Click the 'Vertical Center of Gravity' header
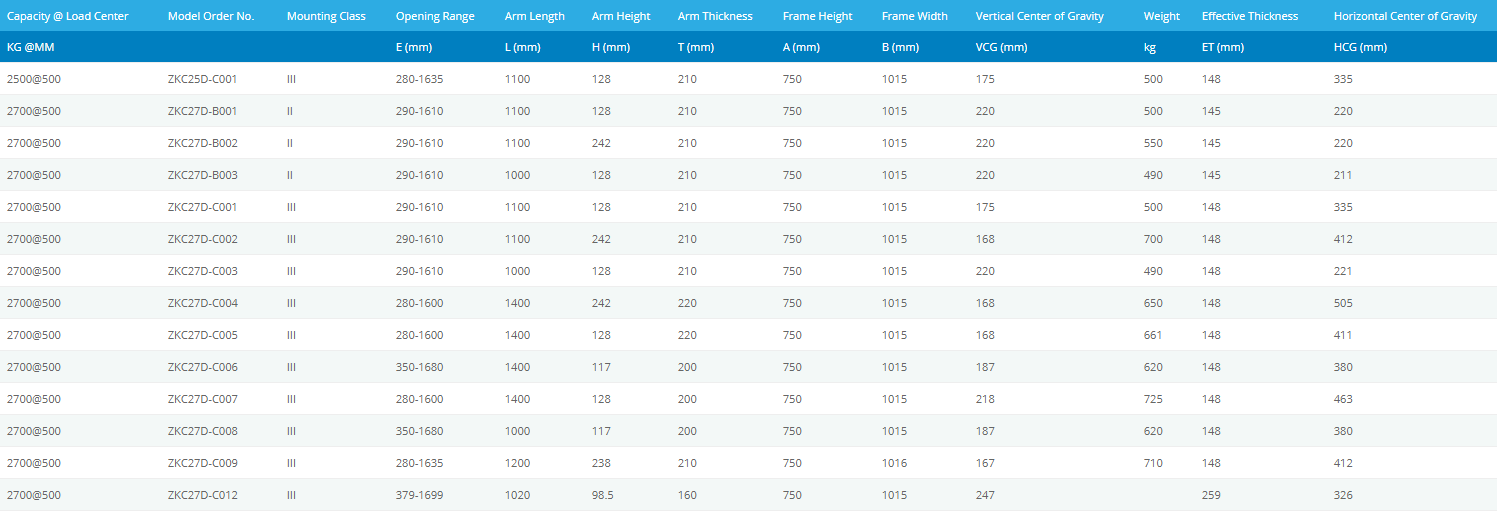The width and height of the screenshot is (1497, 526). click(1040, 16)
